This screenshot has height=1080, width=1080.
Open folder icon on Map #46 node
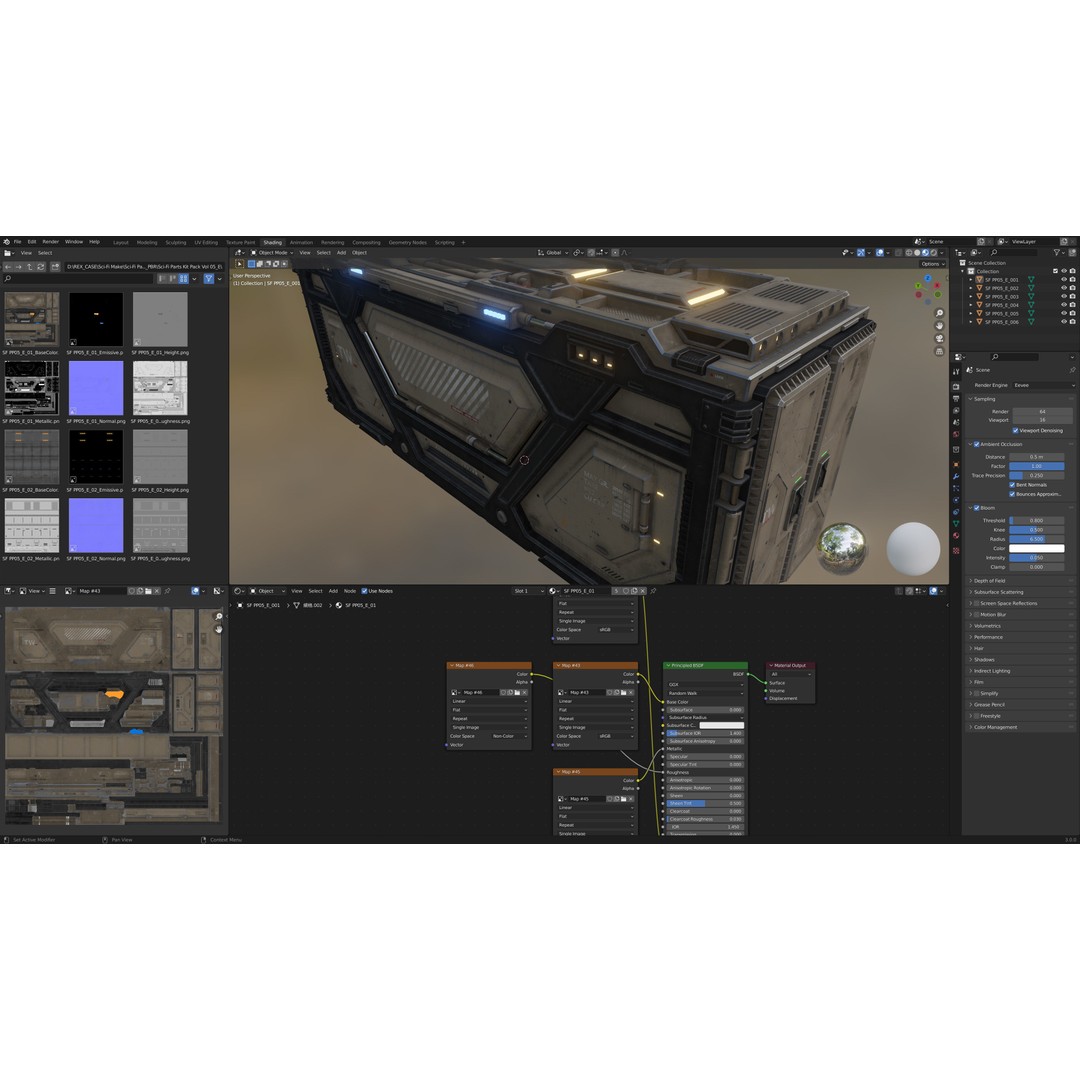(x=517, y=692)
